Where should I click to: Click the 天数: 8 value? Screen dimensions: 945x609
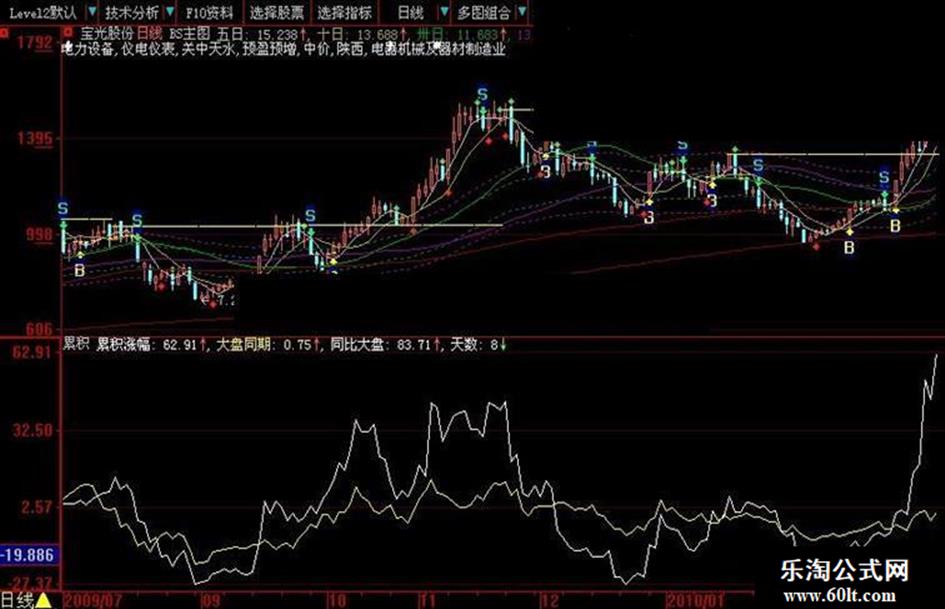click(x=479, y=344)
